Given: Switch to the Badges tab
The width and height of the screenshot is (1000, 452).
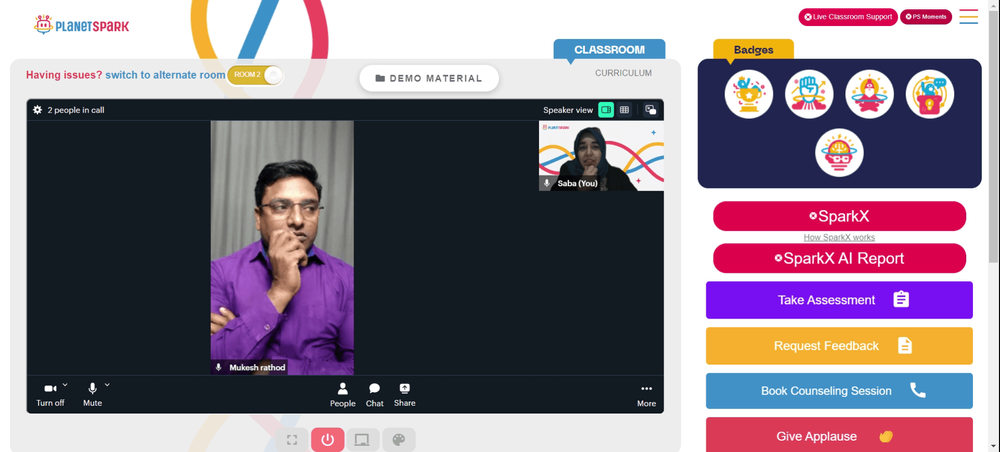Looking at the screenshot, I should pyautogui.click(x=753, y=50).
